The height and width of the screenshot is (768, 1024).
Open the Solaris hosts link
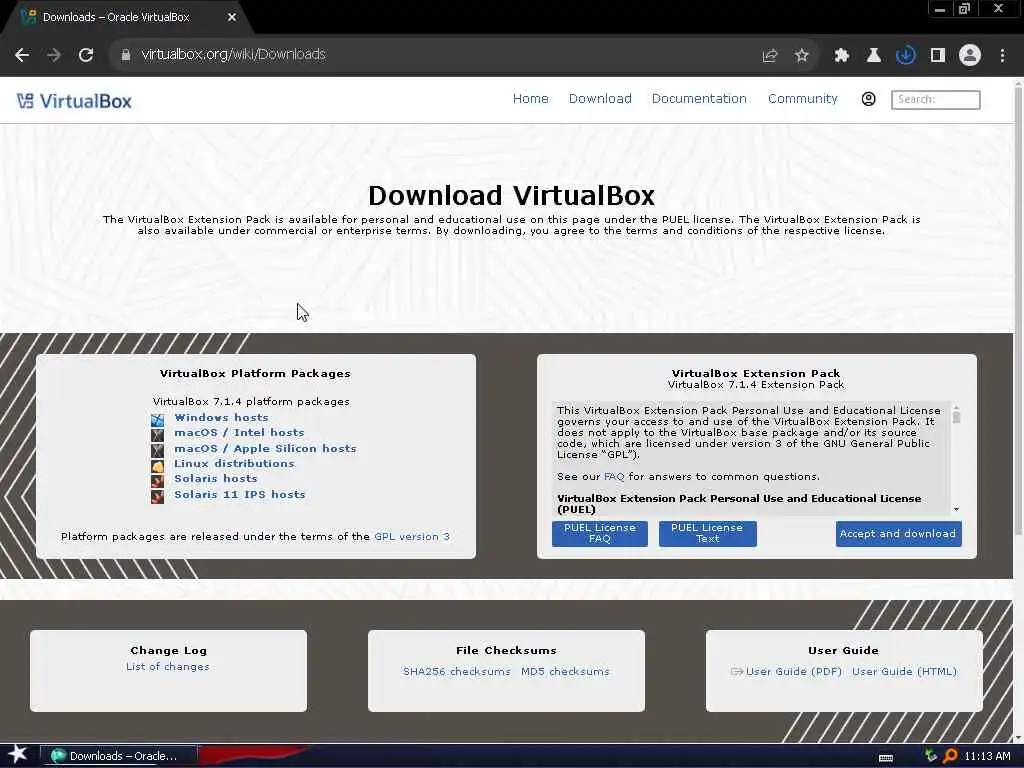click(x=216, y=478)
